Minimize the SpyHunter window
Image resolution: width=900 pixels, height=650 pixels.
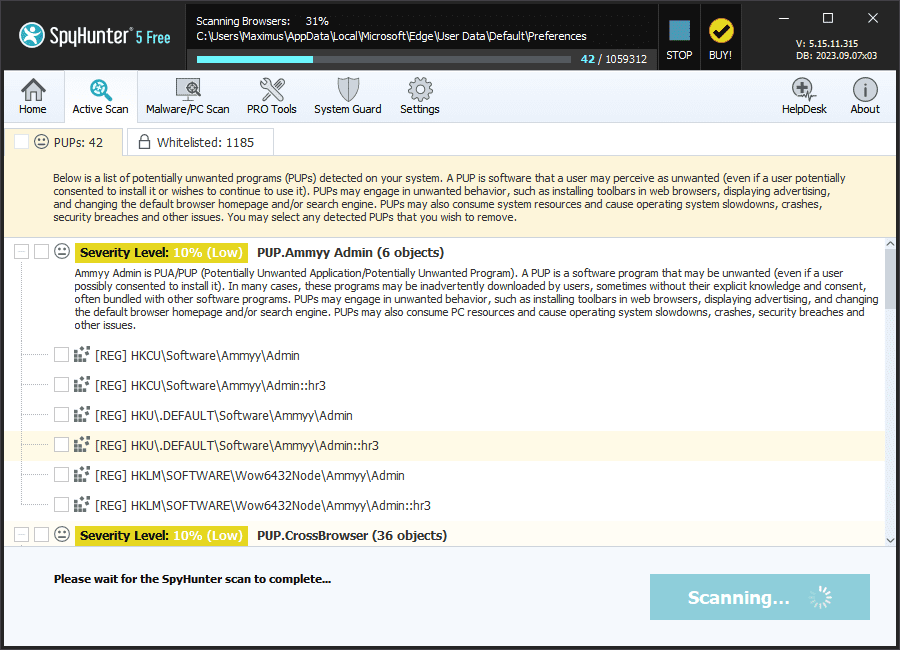pos(783,18)
